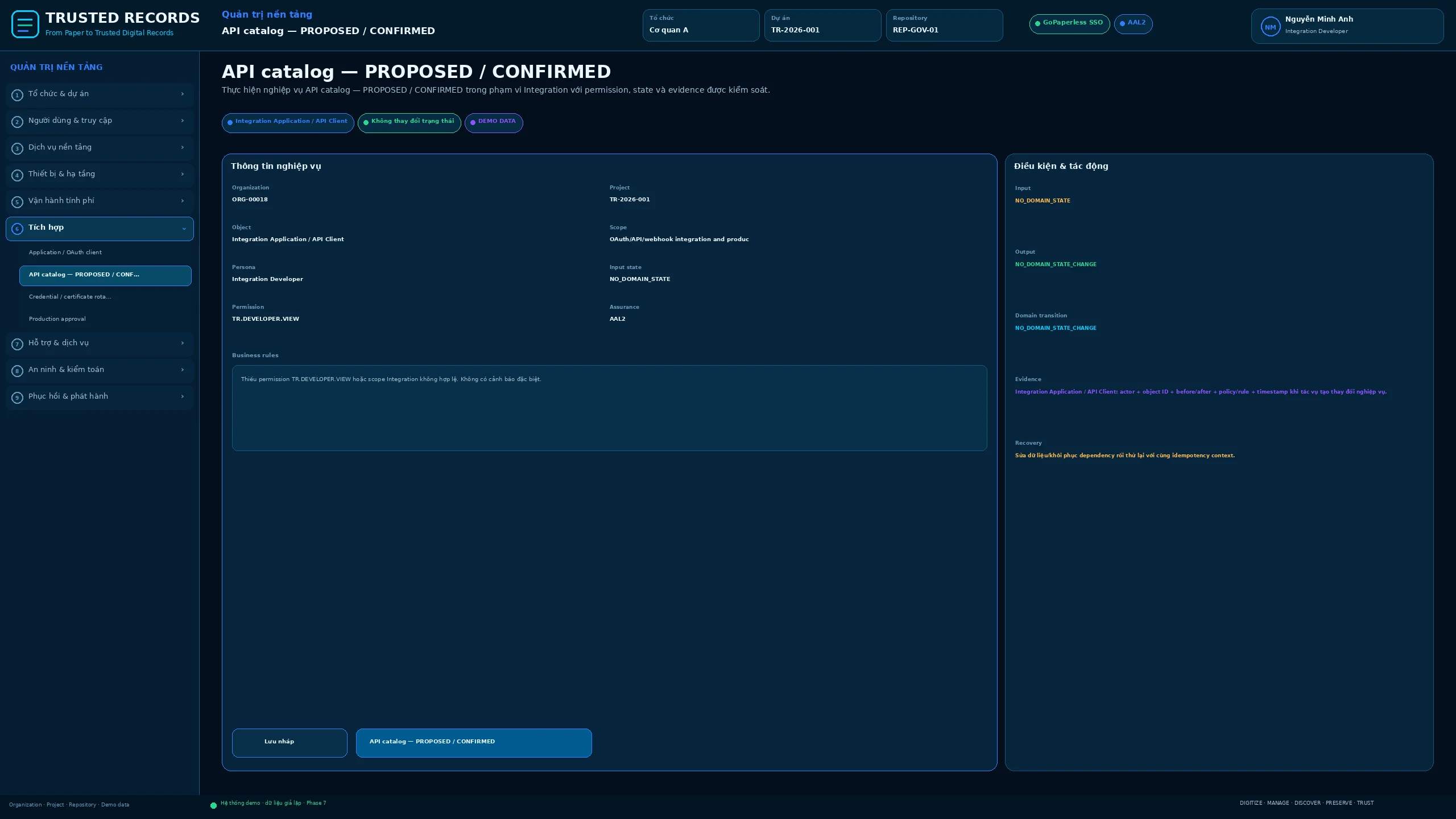The height and width of the screenshot is (819, 1456).
Task: Expand the Dịch vụ nền tảng chevron
Action: [x=183, y=147]
